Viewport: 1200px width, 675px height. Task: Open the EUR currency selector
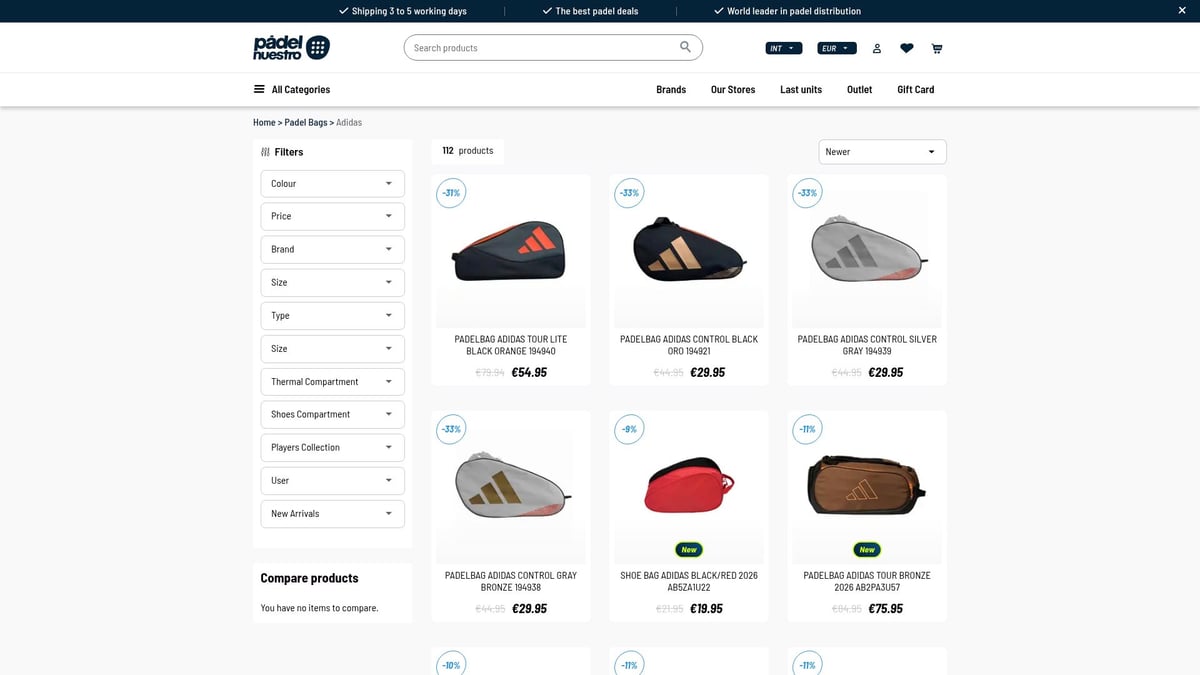point(838,48)
